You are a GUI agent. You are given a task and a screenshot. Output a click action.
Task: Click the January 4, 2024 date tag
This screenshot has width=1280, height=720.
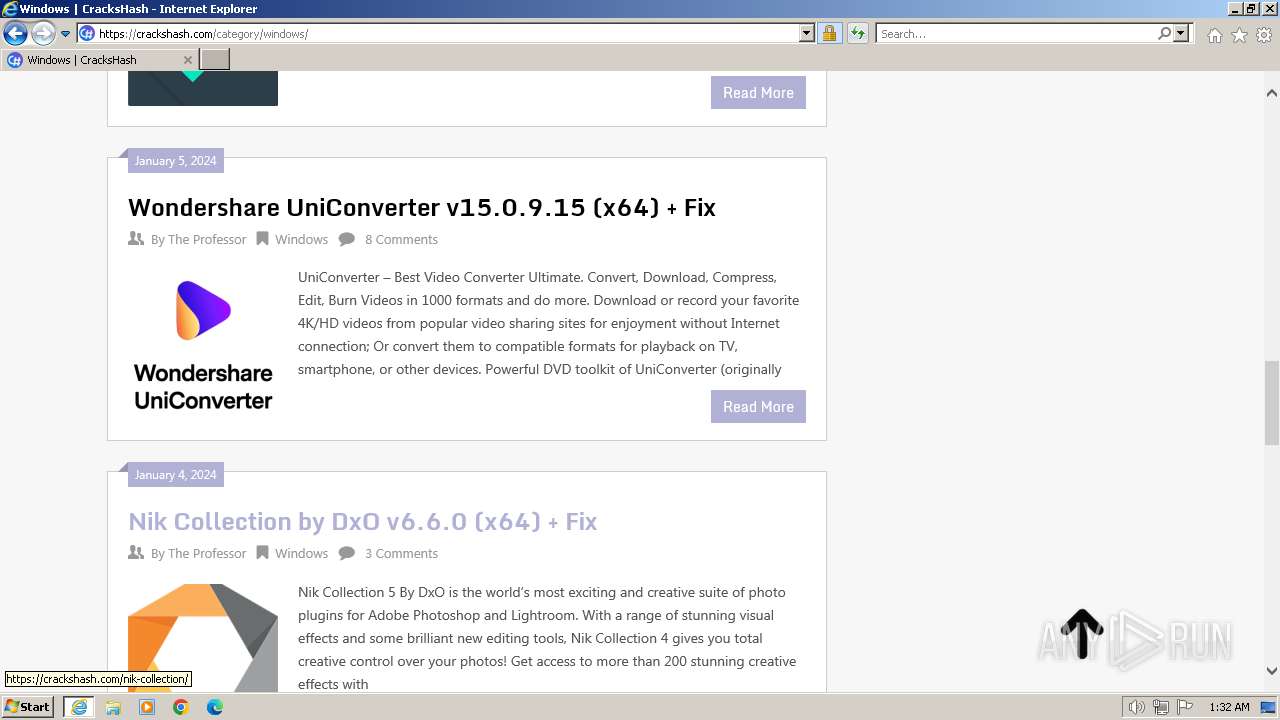[175, 475]
